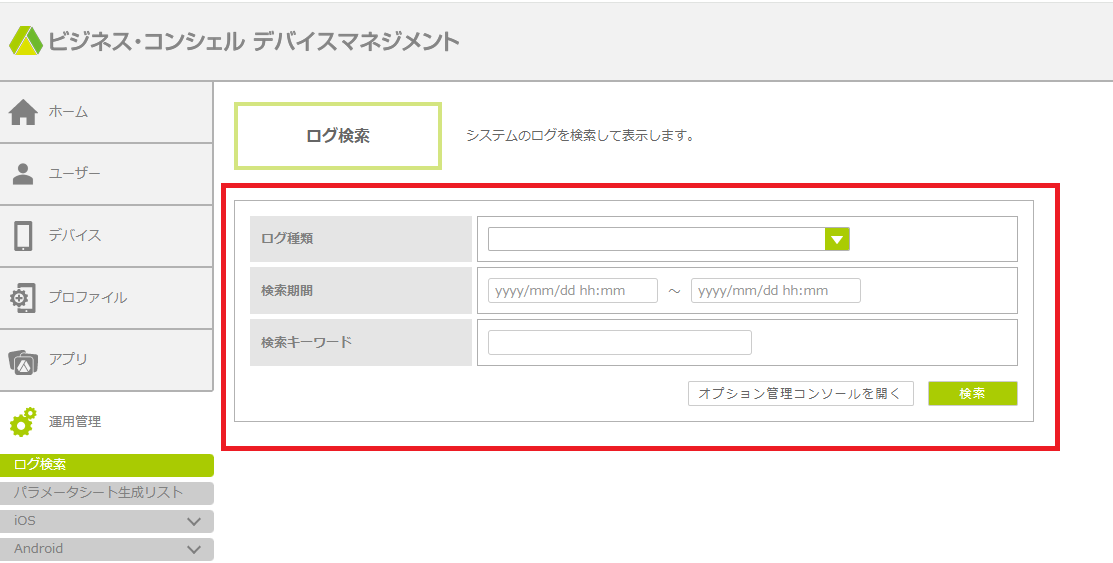The height and width of the screenshot is (563, 1113).
Task: Click the User person icon
Action: (x=23, y=174)
